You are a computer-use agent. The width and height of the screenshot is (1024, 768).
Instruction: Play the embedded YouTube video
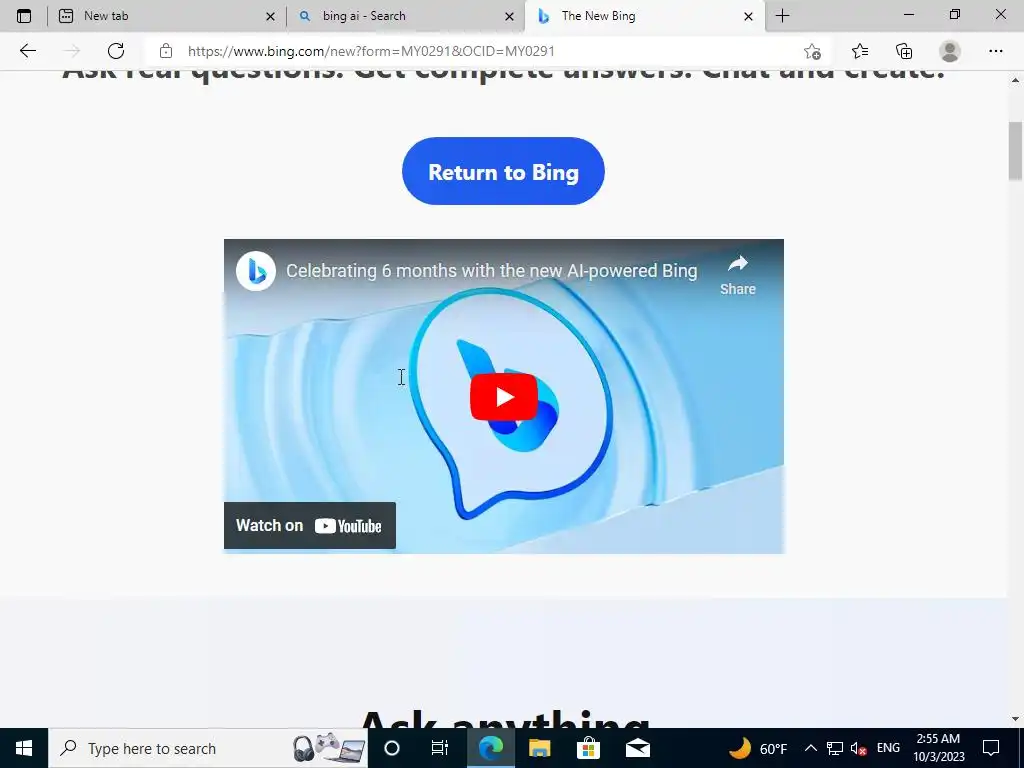pyautogui.click(x=504, y=396)
